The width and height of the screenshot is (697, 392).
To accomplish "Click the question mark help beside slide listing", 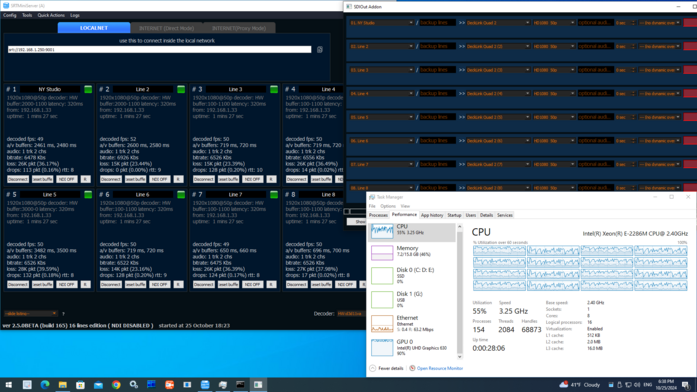I will tap(63, 314).
